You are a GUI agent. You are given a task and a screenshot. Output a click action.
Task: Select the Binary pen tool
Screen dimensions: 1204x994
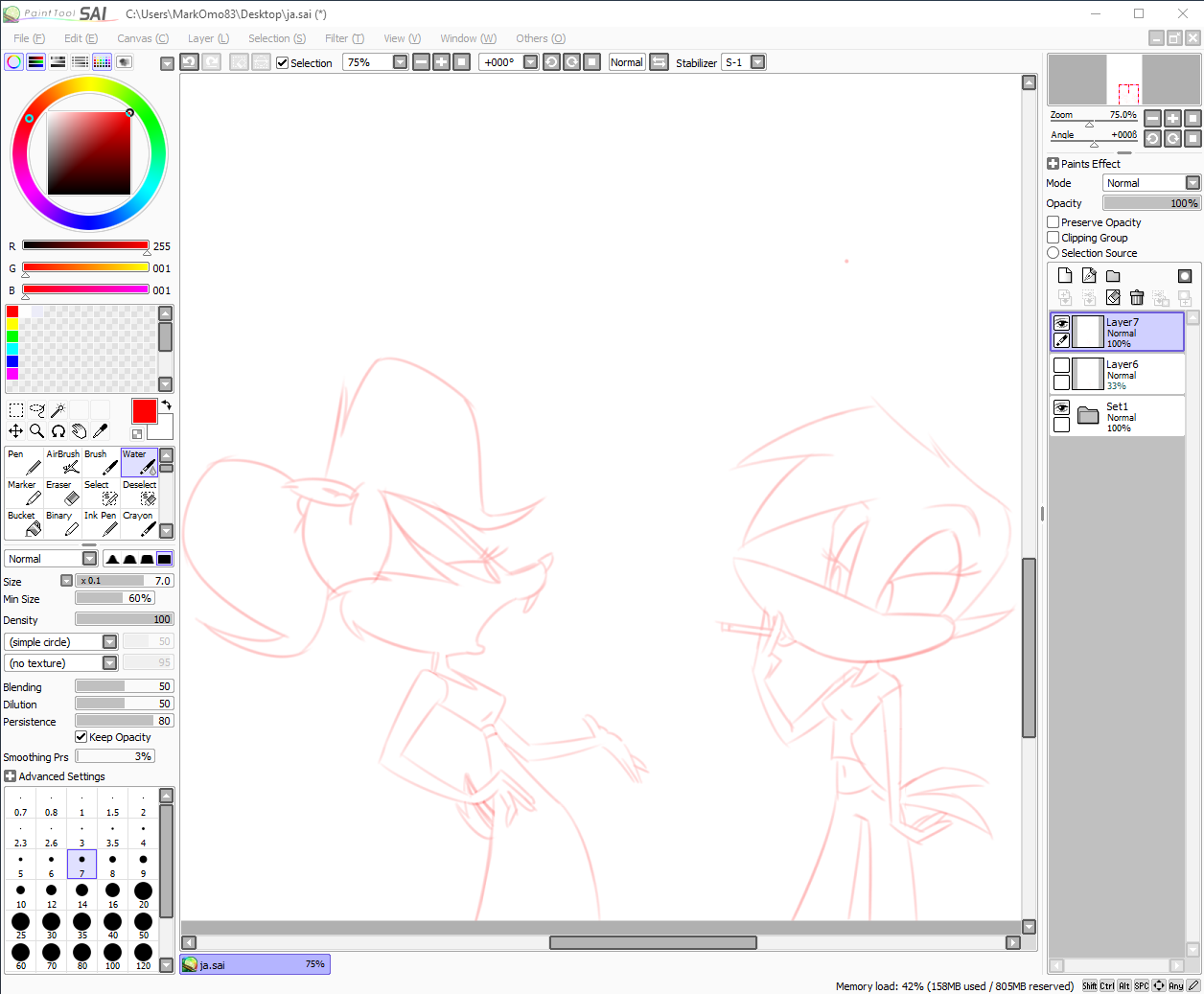tap(62, 523)
